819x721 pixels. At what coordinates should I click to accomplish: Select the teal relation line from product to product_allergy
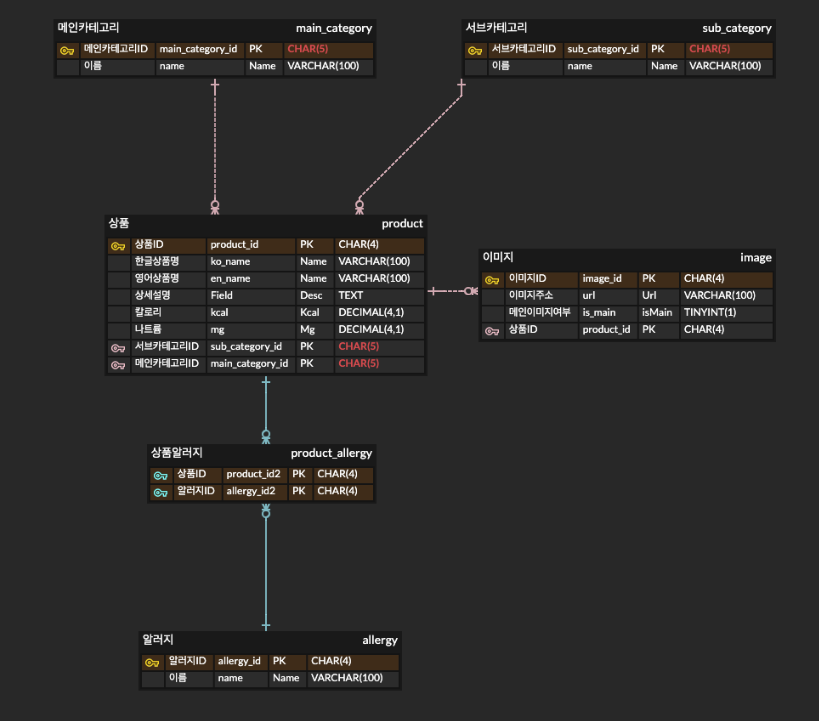coord(266,410)
